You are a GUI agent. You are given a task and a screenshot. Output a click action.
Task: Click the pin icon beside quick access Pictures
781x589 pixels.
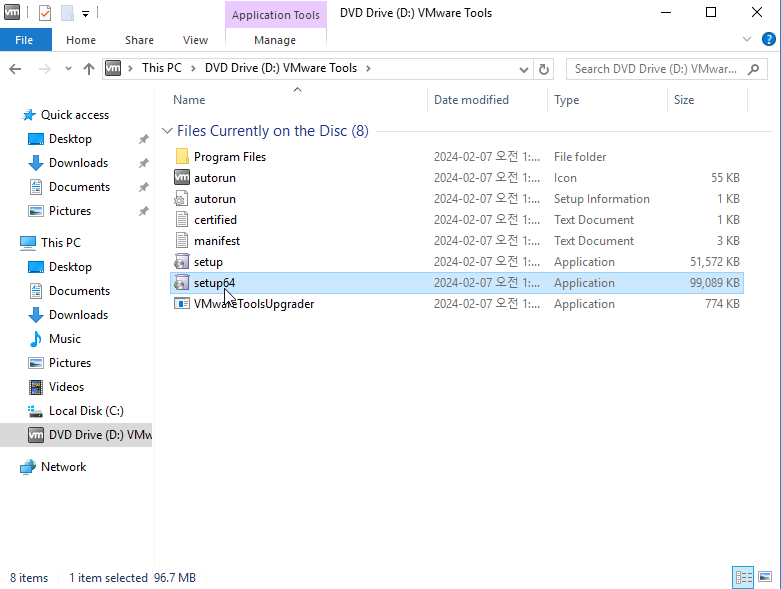pos(143,211)
